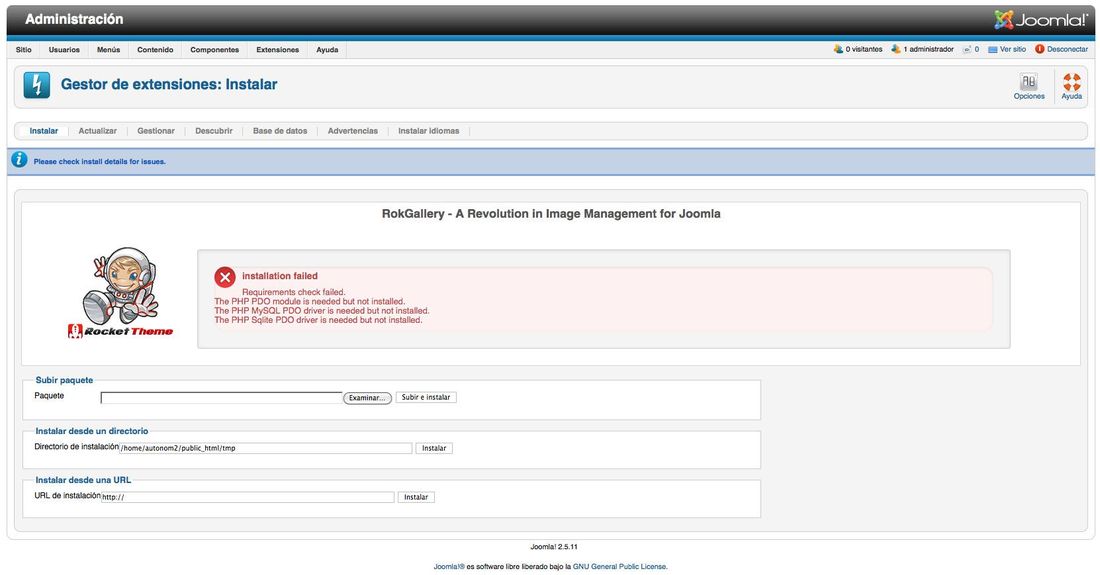Click the 'Joomla! 2.5.11' version text

(x=554, y=547)
